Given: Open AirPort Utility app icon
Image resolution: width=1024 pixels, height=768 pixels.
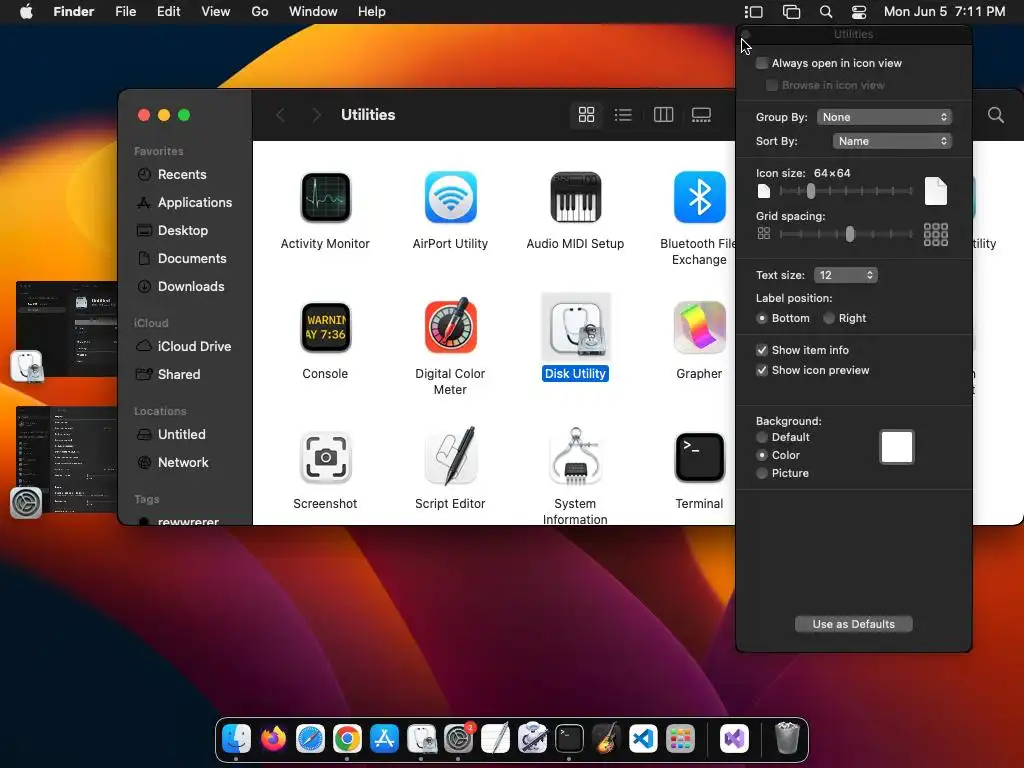Looking at the screenshot, I should coord(450,197).
